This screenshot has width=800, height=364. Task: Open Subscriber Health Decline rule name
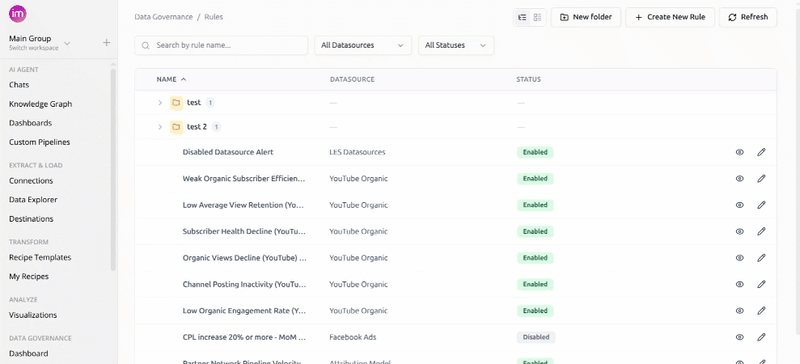tap(244, 231)
